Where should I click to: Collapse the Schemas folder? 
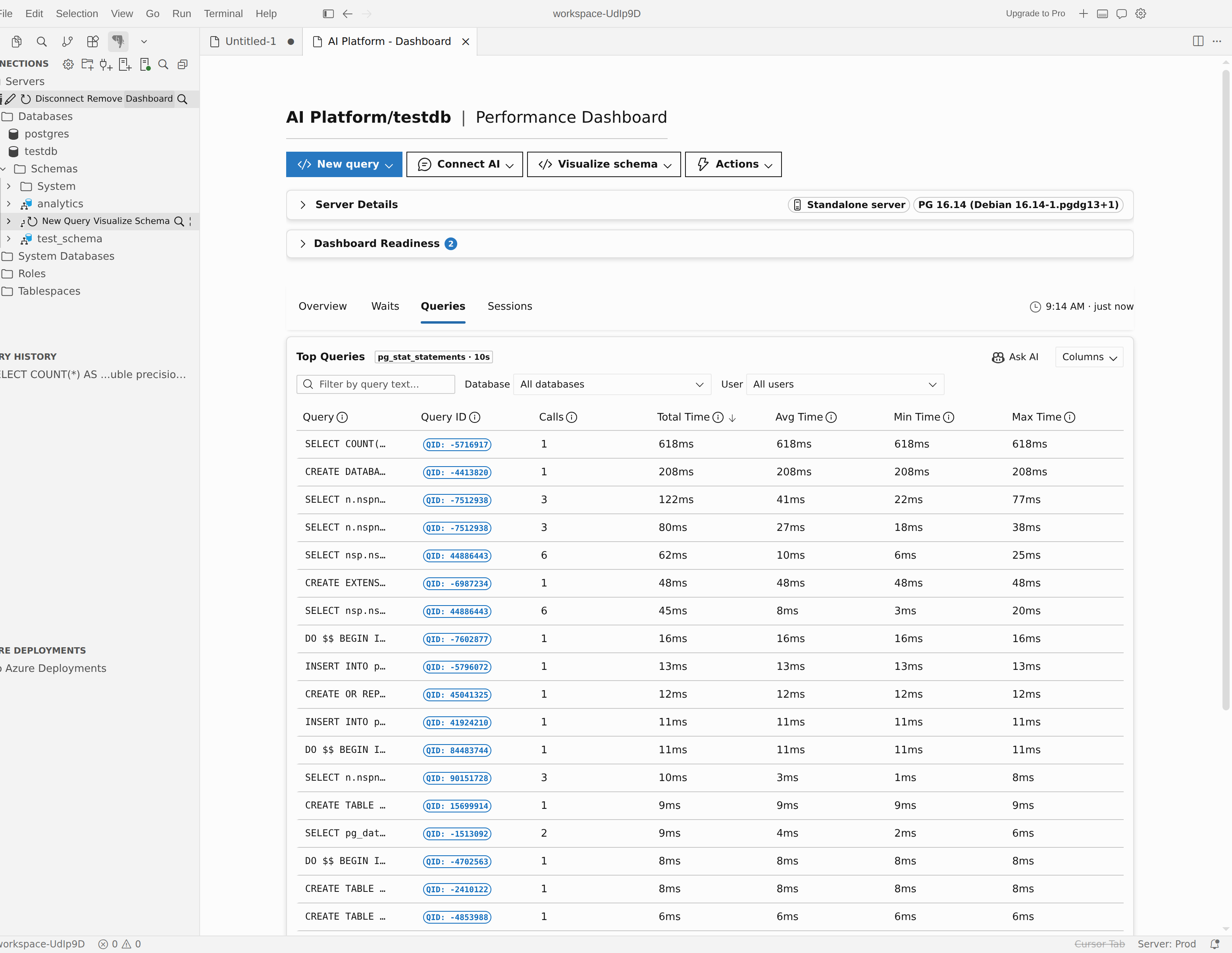(x=4, y=169)
